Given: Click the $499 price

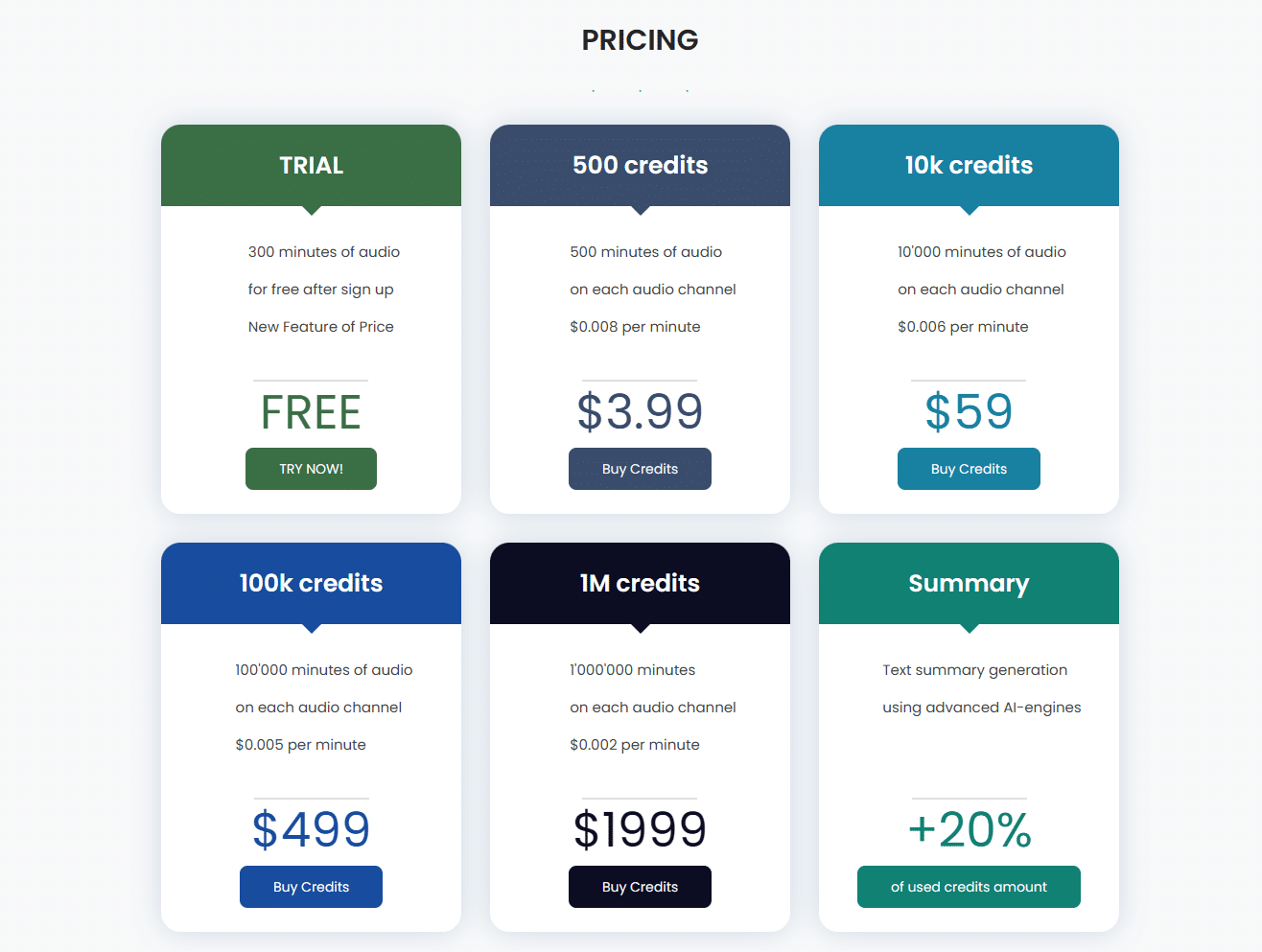Looking at the screenshot, I should coord(311,830).
